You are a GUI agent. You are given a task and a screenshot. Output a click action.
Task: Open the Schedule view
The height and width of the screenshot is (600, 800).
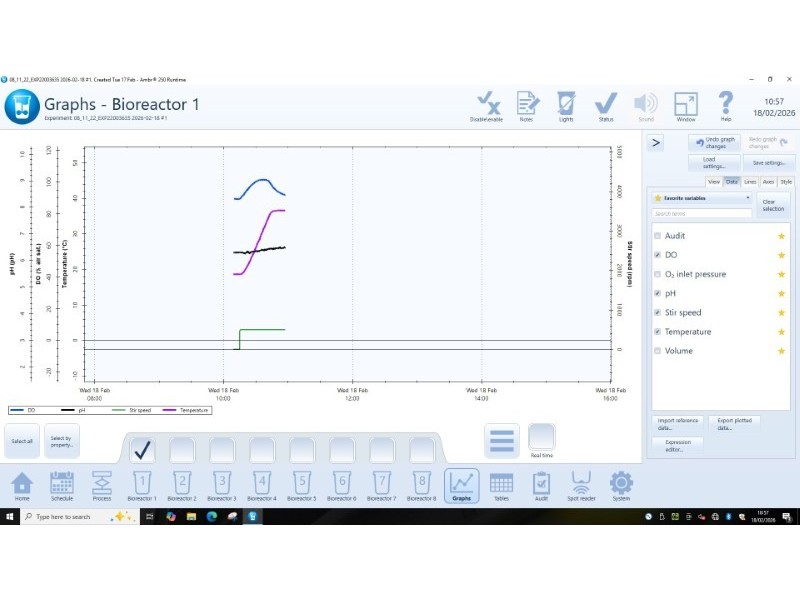click(61, 485)
